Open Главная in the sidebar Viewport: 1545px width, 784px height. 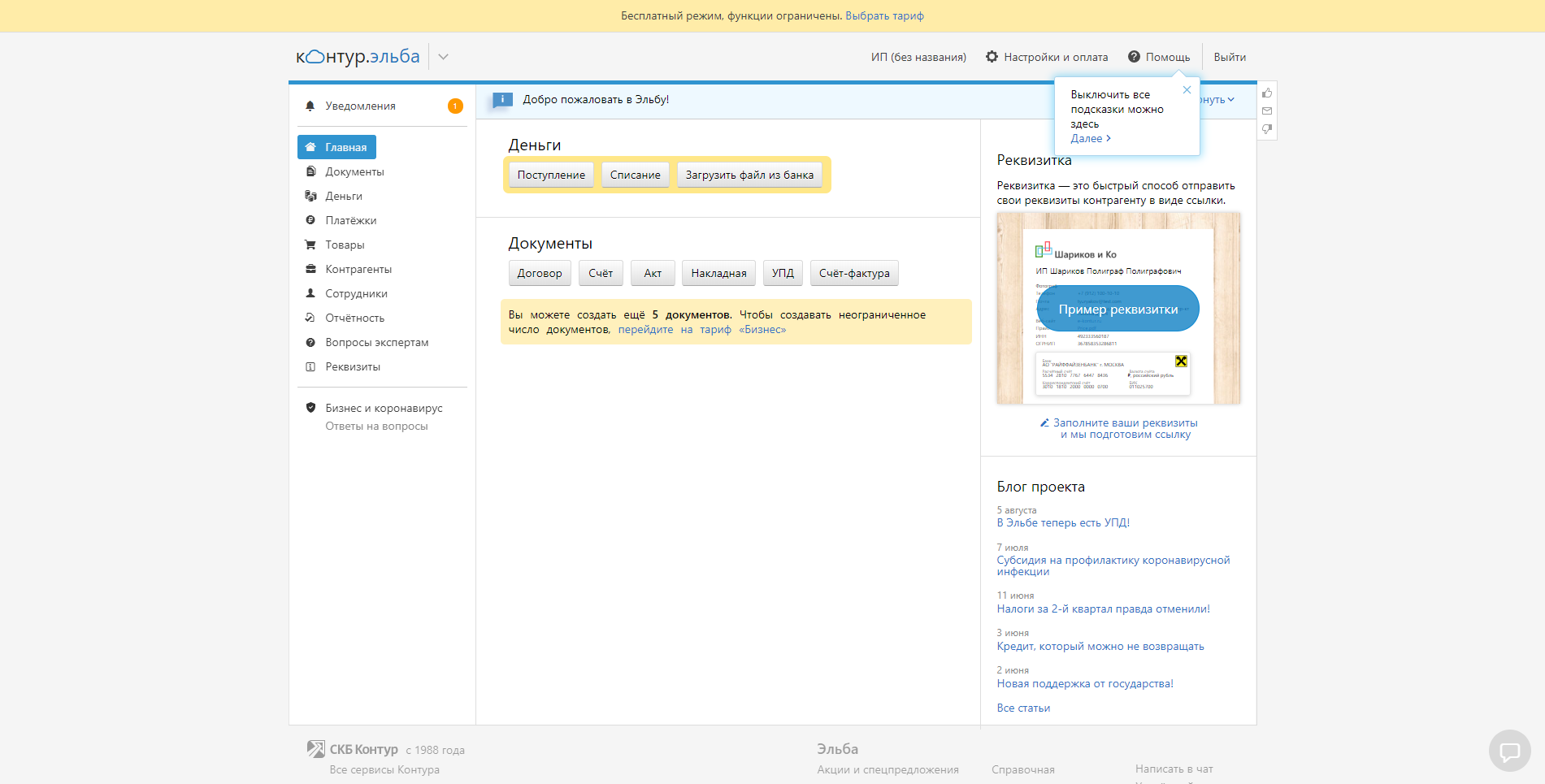336,147
